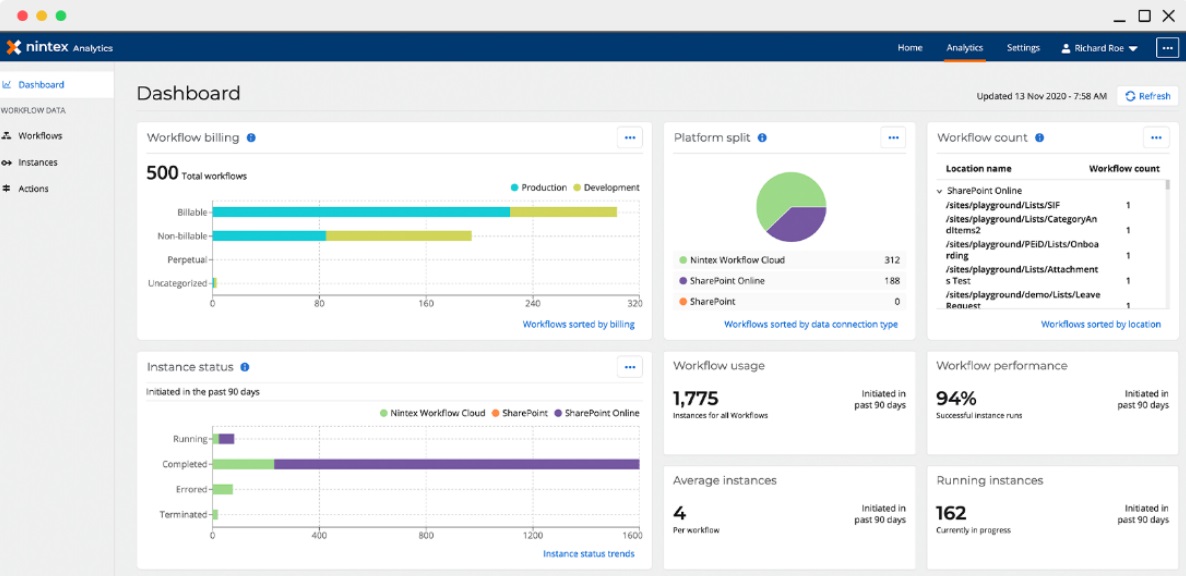Viewport: 1186px width, 576px height.
Task: Open the more options button in the navy header
Action: [x=1167, y=48]
